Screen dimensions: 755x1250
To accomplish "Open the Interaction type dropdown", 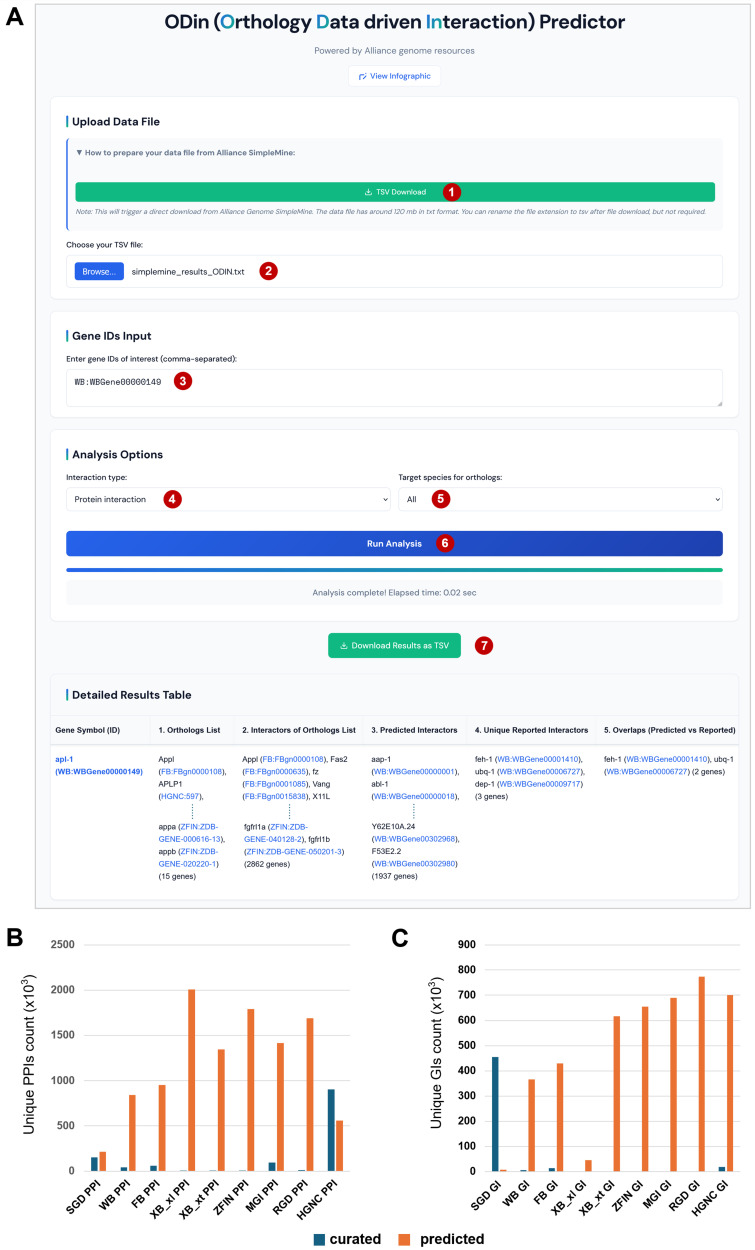I will (228, 498).
